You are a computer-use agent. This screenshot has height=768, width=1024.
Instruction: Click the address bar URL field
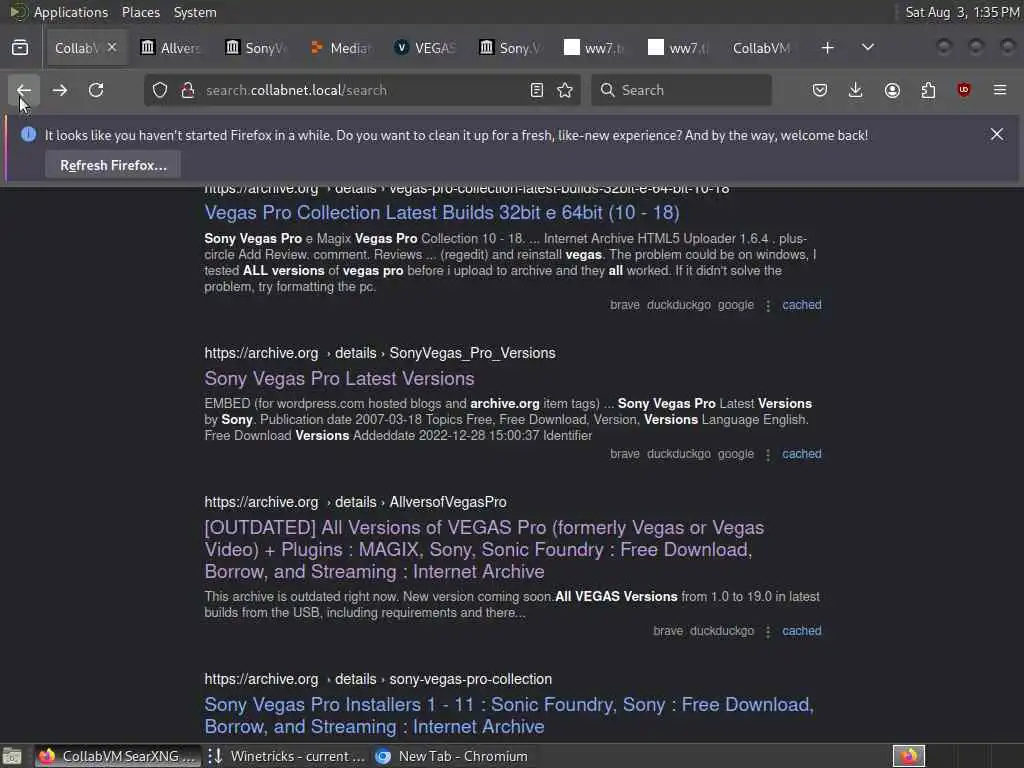362,90
